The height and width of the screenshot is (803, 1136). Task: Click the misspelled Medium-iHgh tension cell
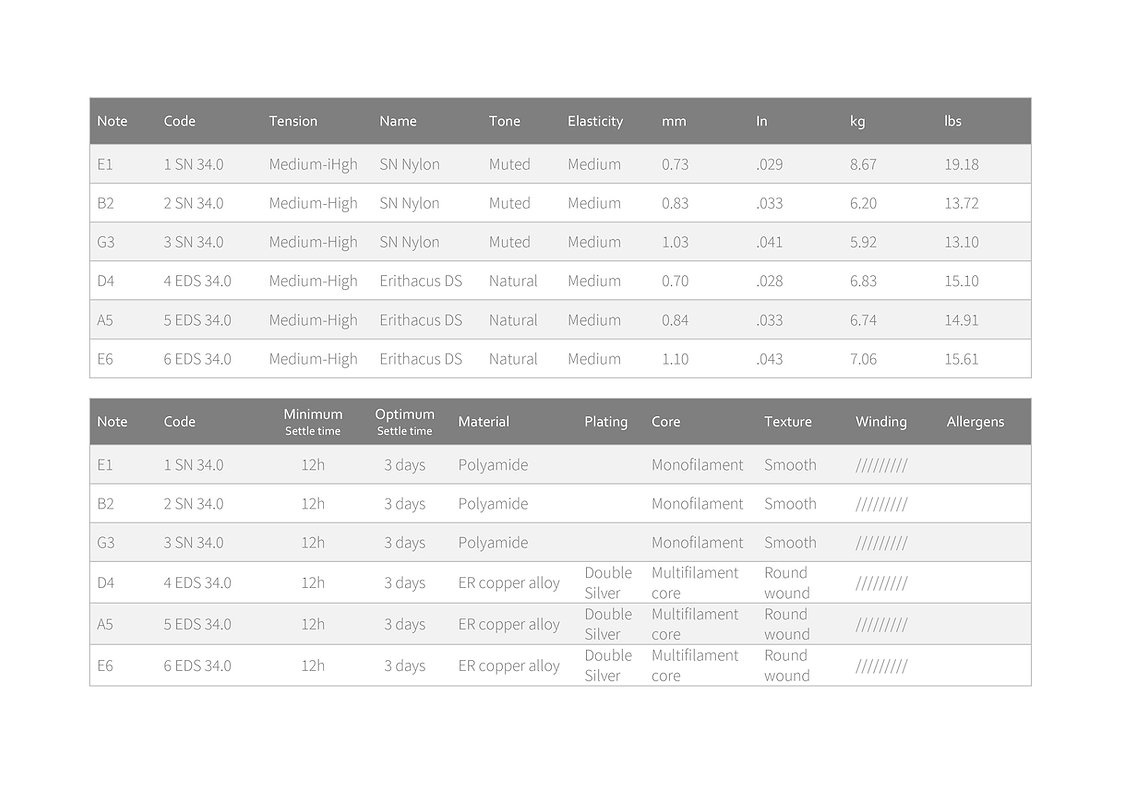pos(313,164)
